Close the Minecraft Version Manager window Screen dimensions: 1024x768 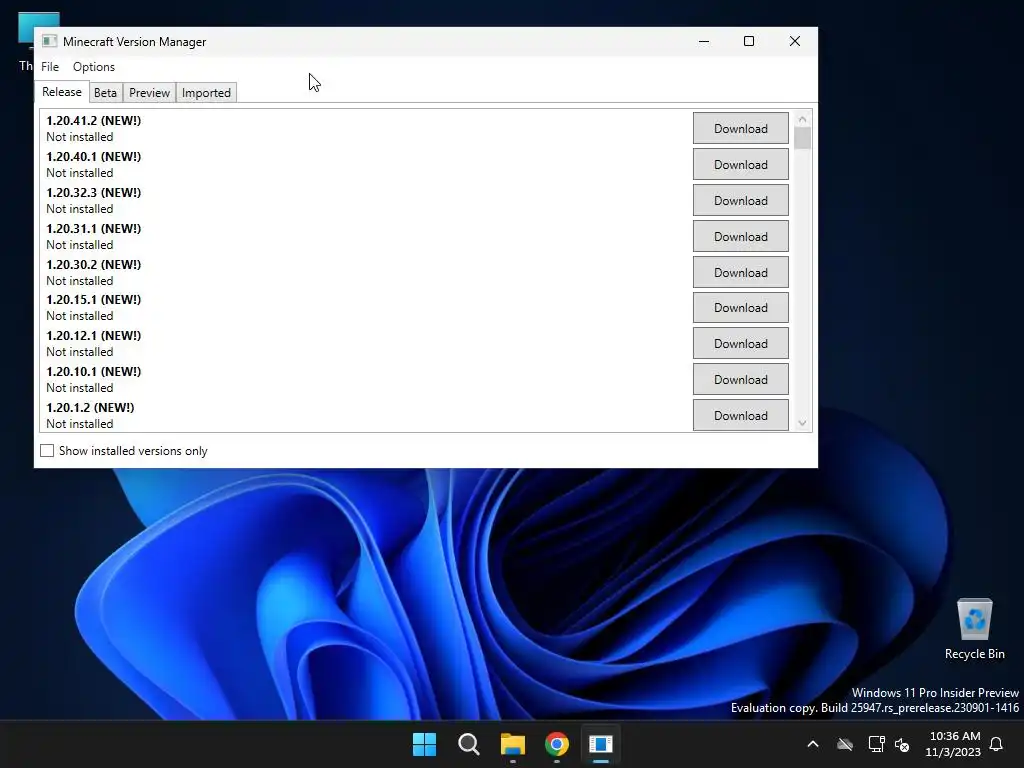tap(795, 41)
